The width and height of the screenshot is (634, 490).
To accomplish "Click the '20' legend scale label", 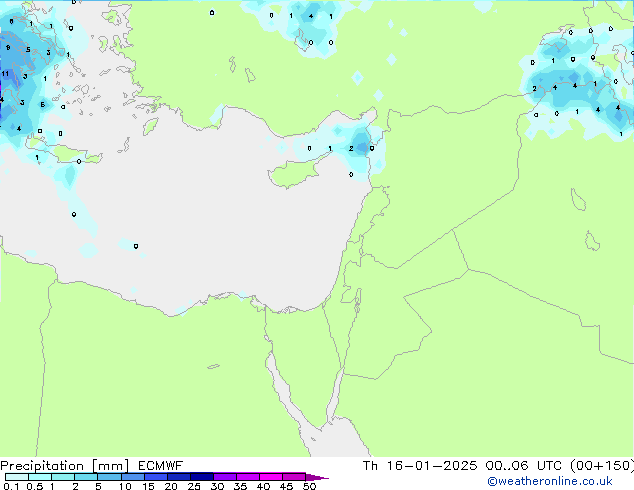I will coord(171,486).
